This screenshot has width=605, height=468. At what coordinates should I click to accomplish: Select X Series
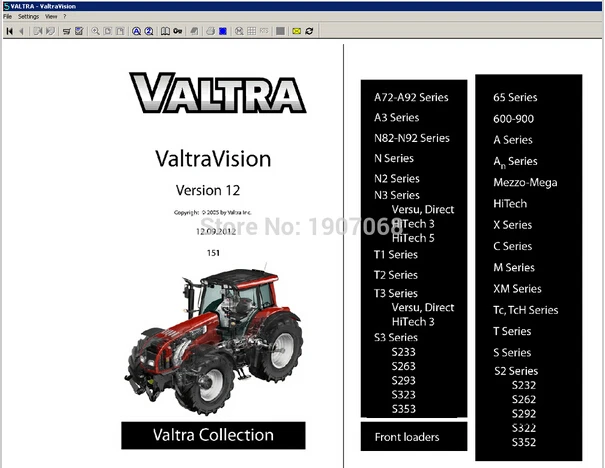pos(512,225)
